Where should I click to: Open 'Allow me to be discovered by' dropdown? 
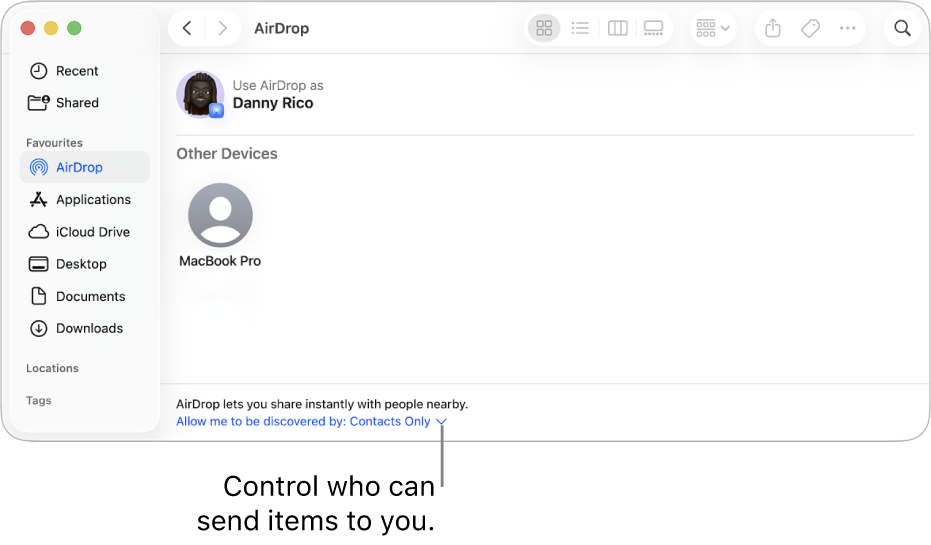point(311,422)
